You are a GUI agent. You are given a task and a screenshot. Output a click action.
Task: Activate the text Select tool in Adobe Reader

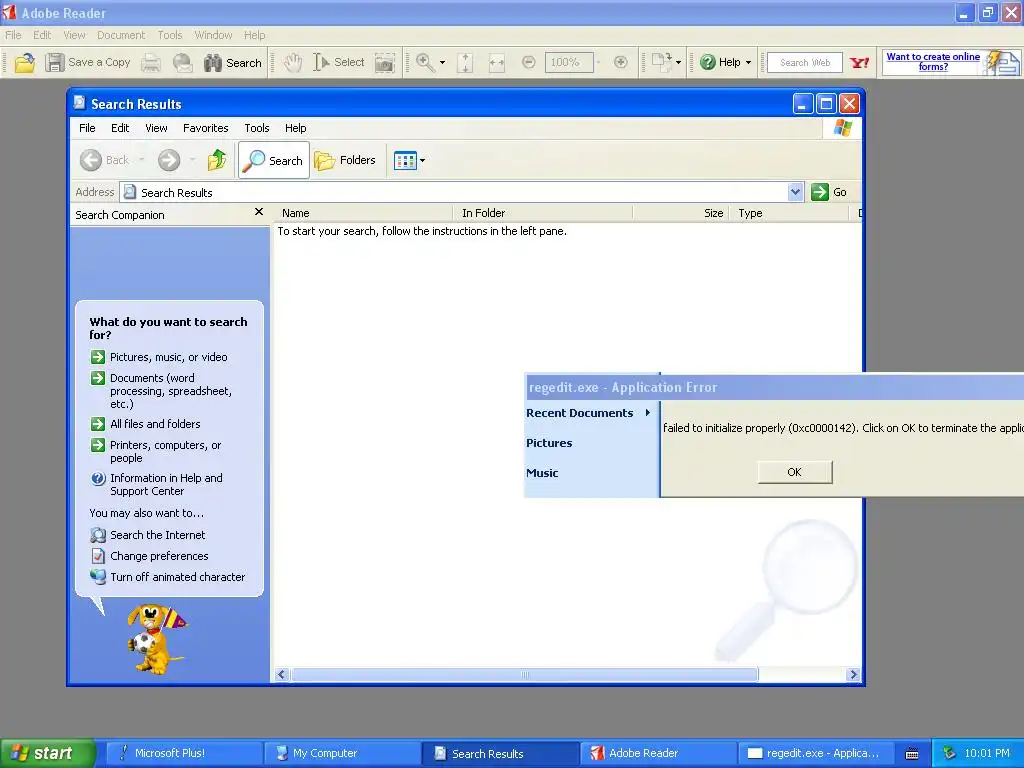[x=338, y=62]
